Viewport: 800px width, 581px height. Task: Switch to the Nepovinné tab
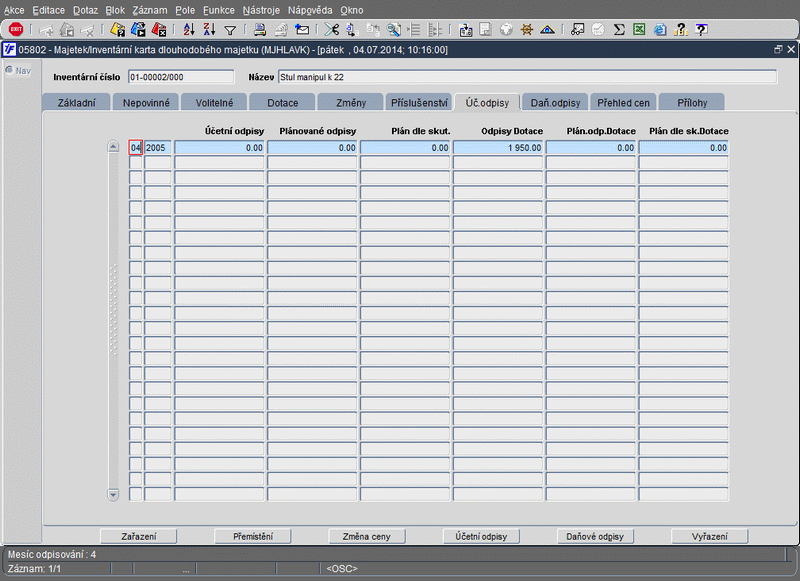click(x=146, y=103)
